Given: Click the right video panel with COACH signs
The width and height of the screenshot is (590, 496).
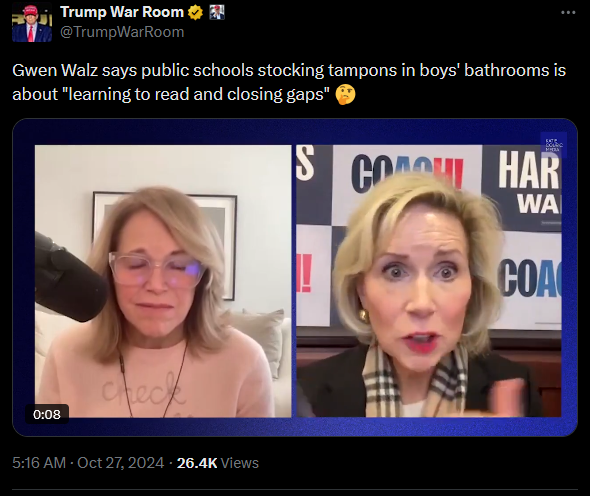Looking at the screenshot, I should (429, 281).
